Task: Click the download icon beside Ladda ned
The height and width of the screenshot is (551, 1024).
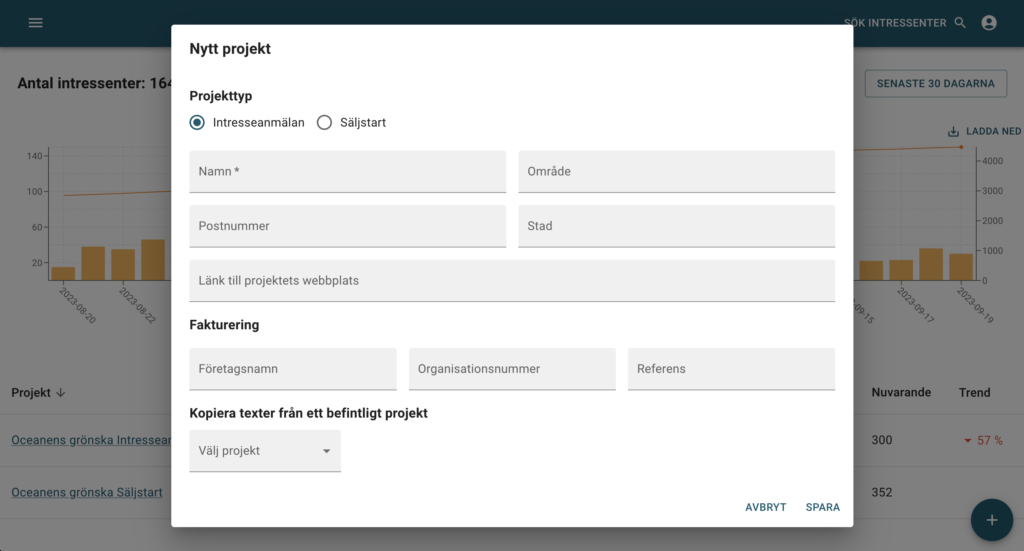Action: (953, 132)
